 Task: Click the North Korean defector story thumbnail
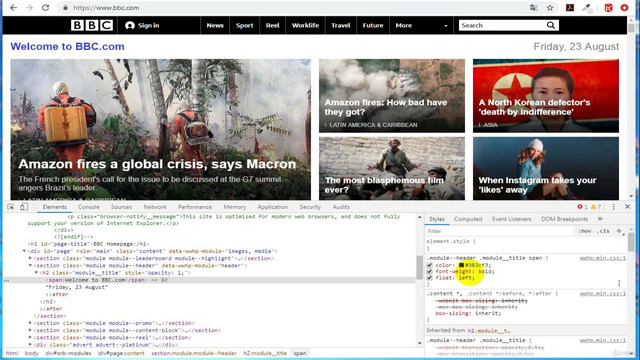pyautogui.click(x=546, y=96)
